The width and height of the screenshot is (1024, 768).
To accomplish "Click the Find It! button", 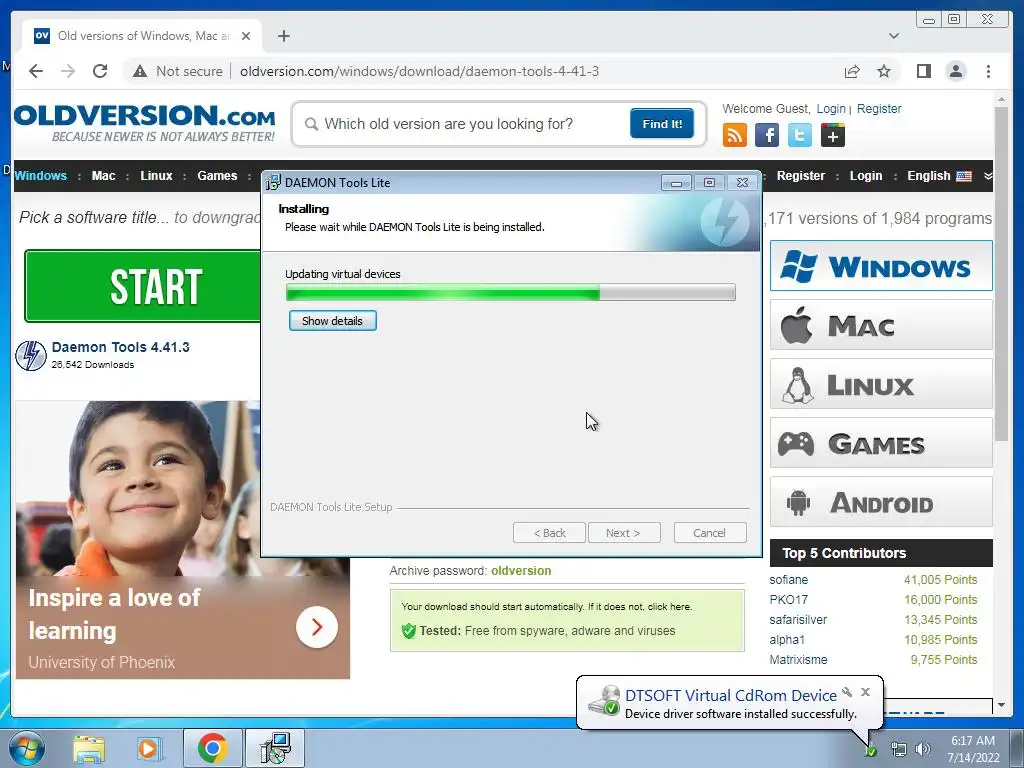I will pos(662,123).
